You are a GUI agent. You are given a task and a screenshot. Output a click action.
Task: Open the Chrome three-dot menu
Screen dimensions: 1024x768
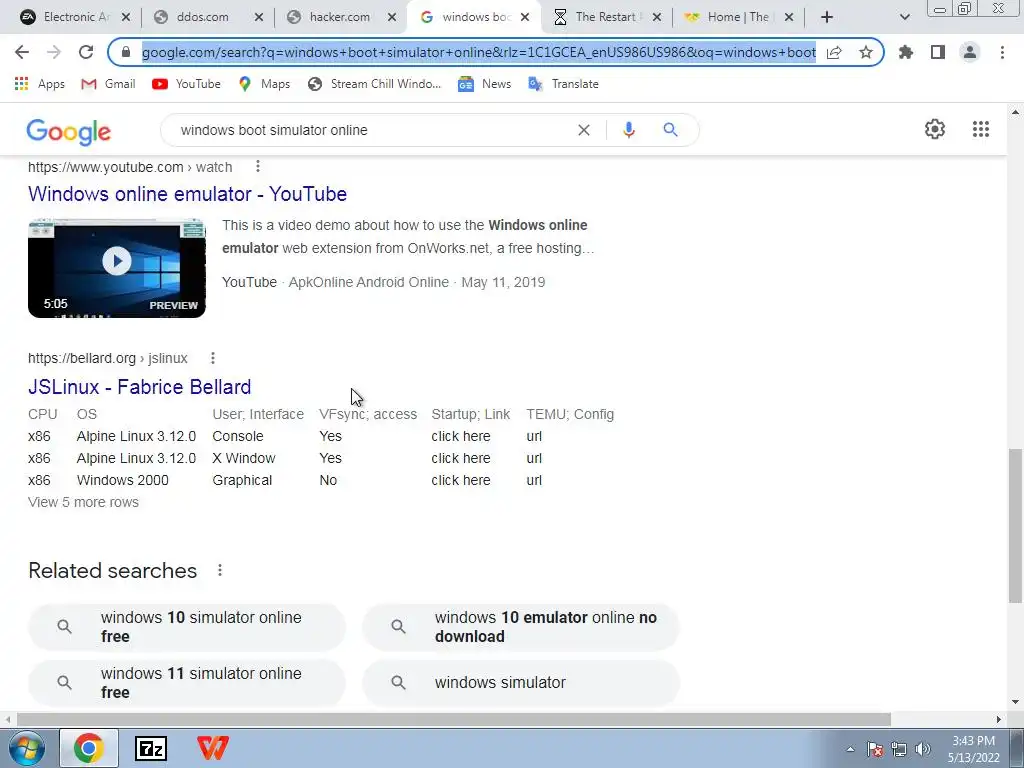pos(1002,52)
